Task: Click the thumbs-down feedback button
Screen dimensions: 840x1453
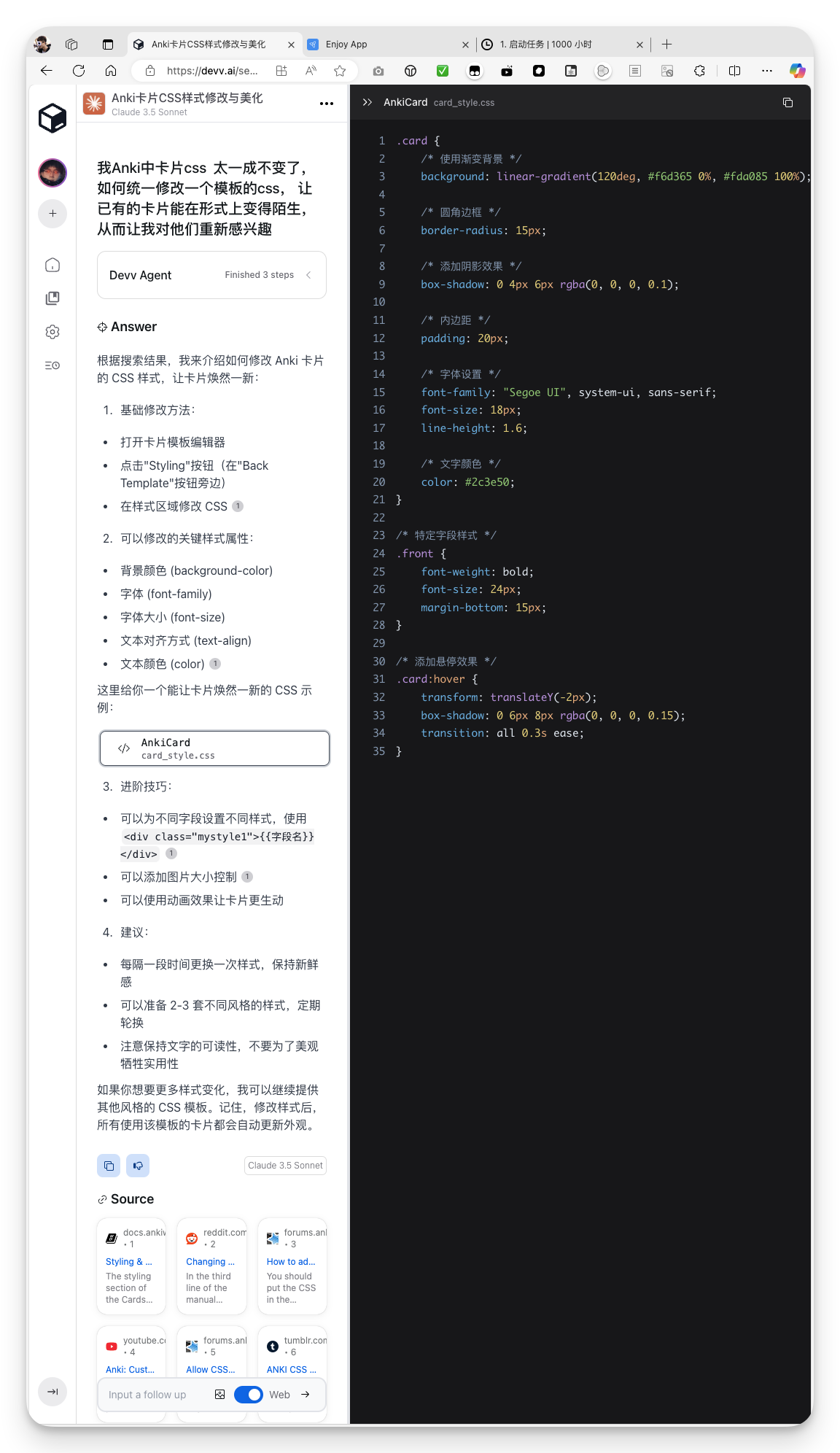Action: pos(138,1166)
